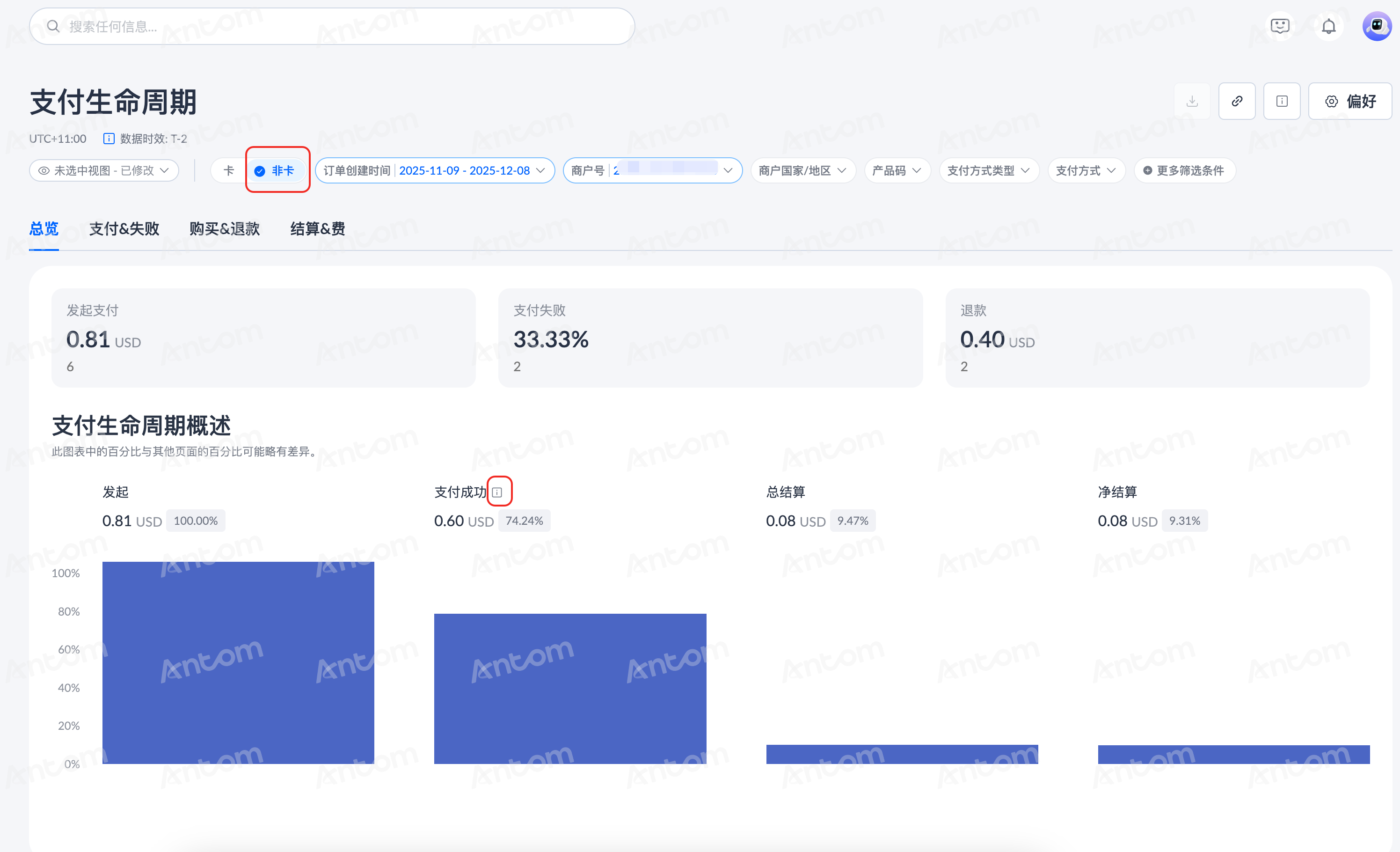Switch to the 支付&失败 tab
Viewport: 1400px width, 852px height.
[124, 228]
